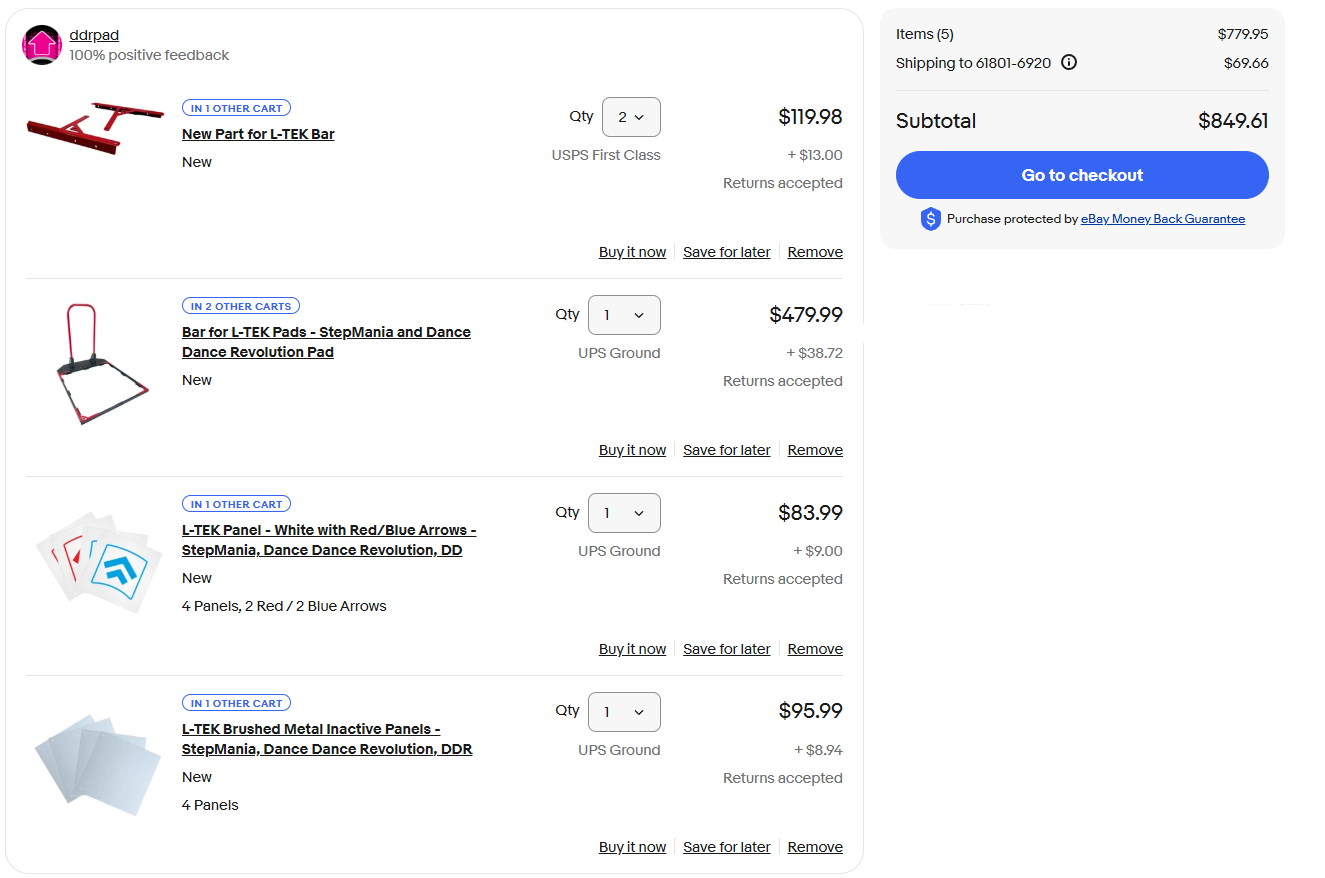Change quantity for L-TEK Panel White Red/Blue Arrows
1325x878 pixels.
pyautogui.click(x=623, y=513)
